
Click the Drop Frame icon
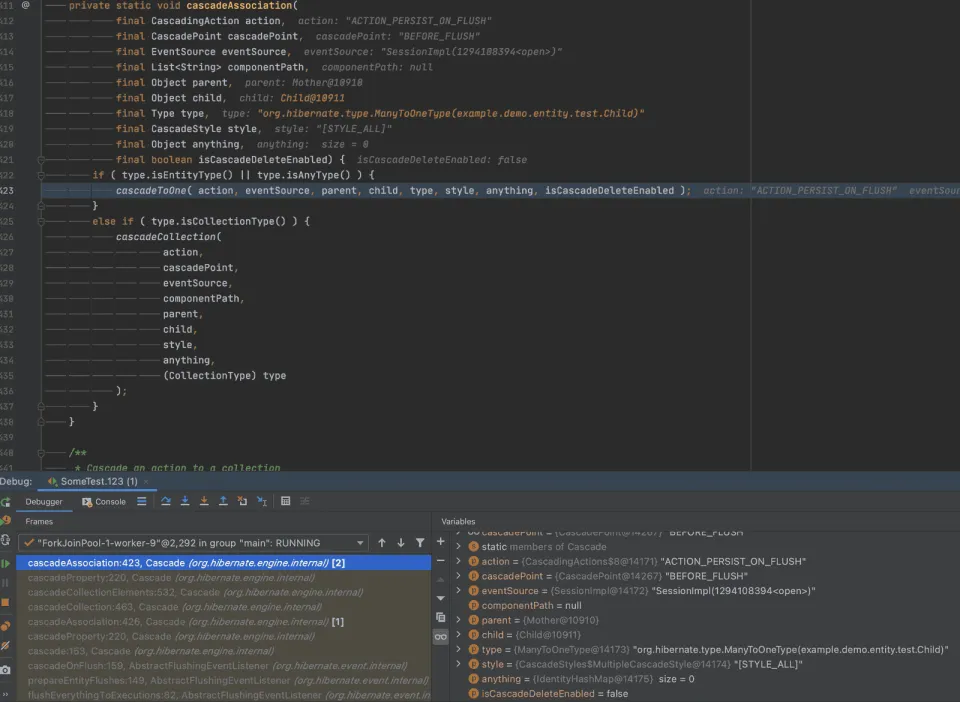point(242,501)
